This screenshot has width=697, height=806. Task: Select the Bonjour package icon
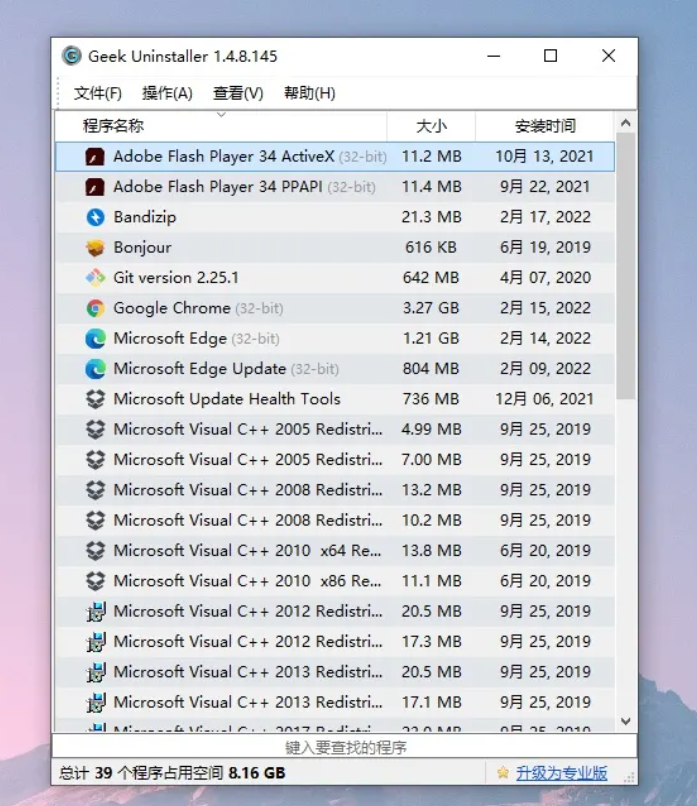(95, 247)
